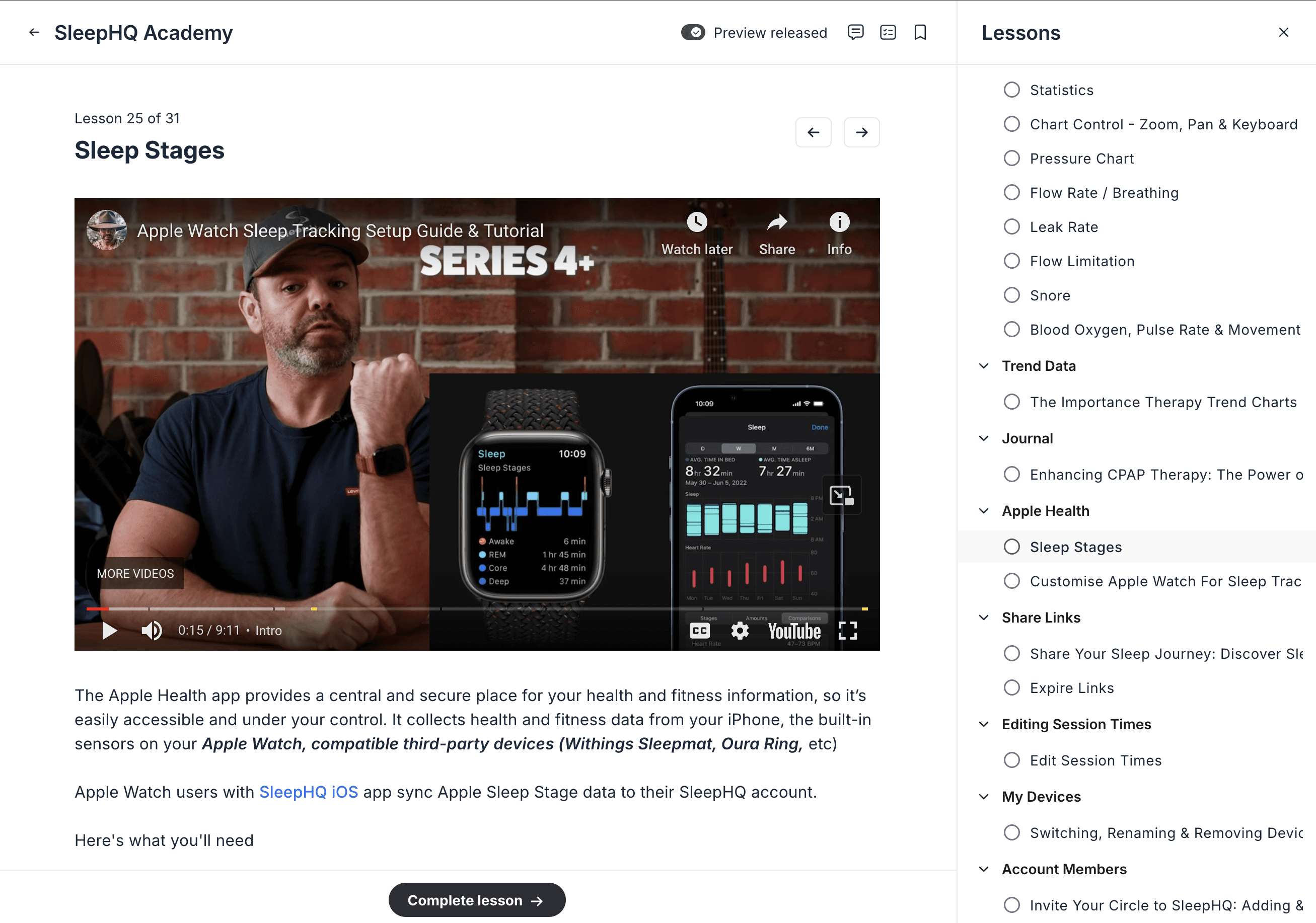
Task: Click the Complete lesson button
Action: (x=477, y=900)
